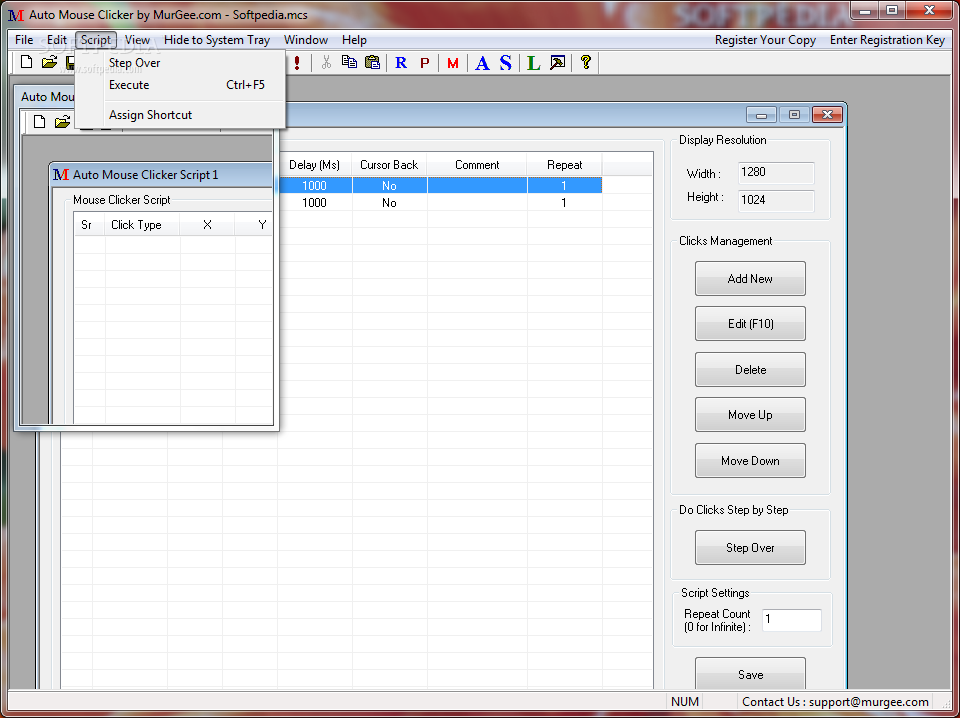Click the red exclamation mark toolbar icon
960x718 pixels.
pos(297,62)
